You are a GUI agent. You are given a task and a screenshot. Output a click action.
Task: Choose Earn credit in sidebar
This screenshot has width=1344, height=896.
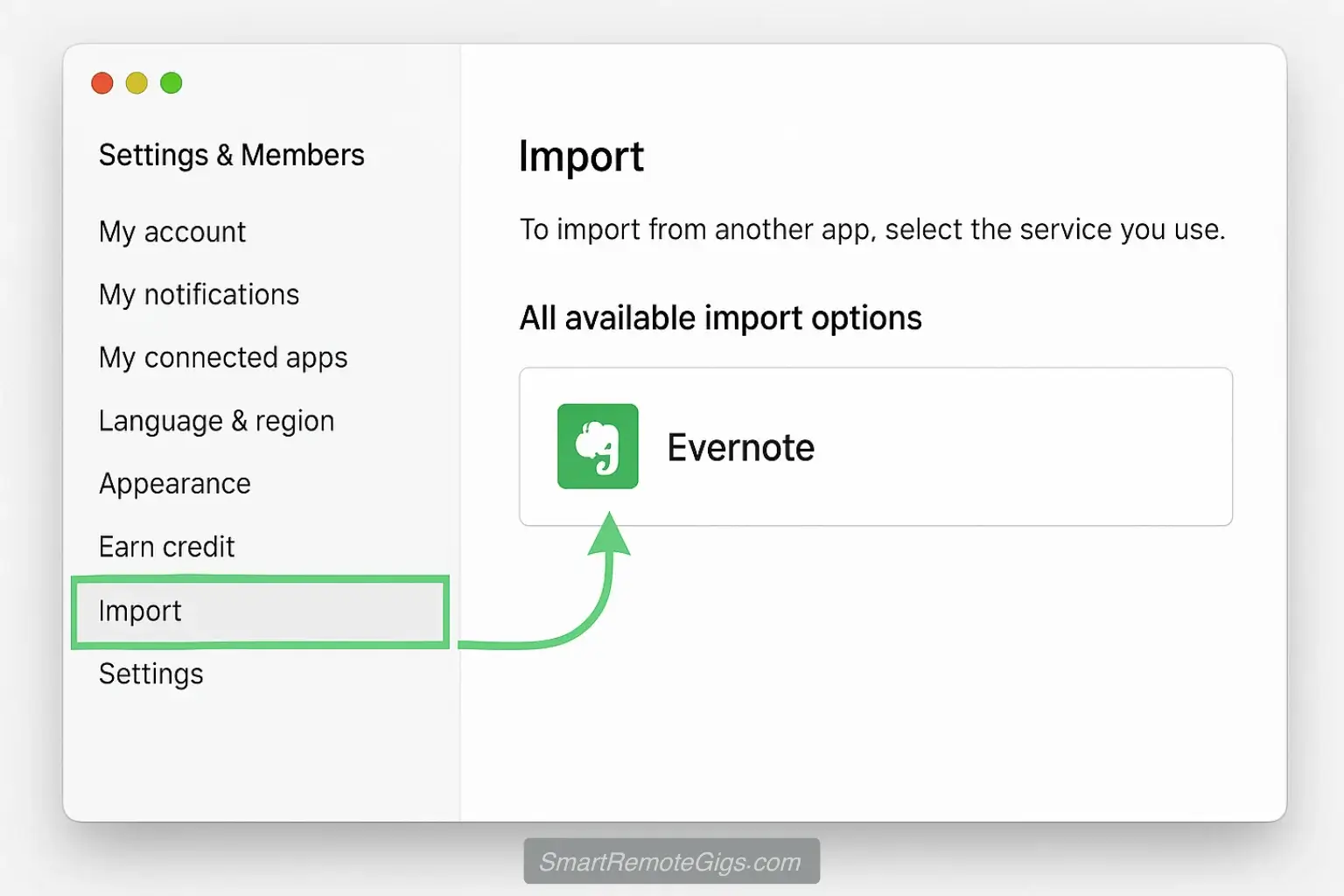166,547
